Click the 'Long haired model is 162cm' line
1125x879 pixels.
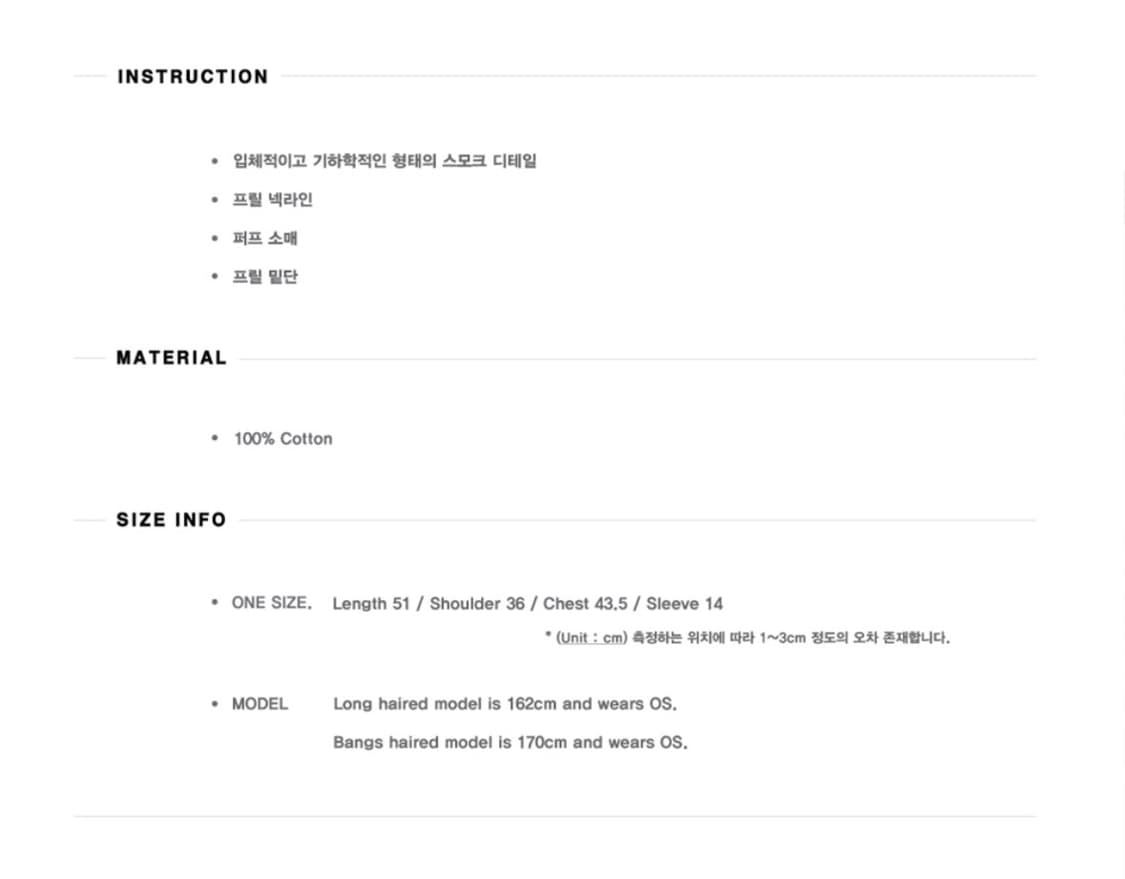pos(505,704)
